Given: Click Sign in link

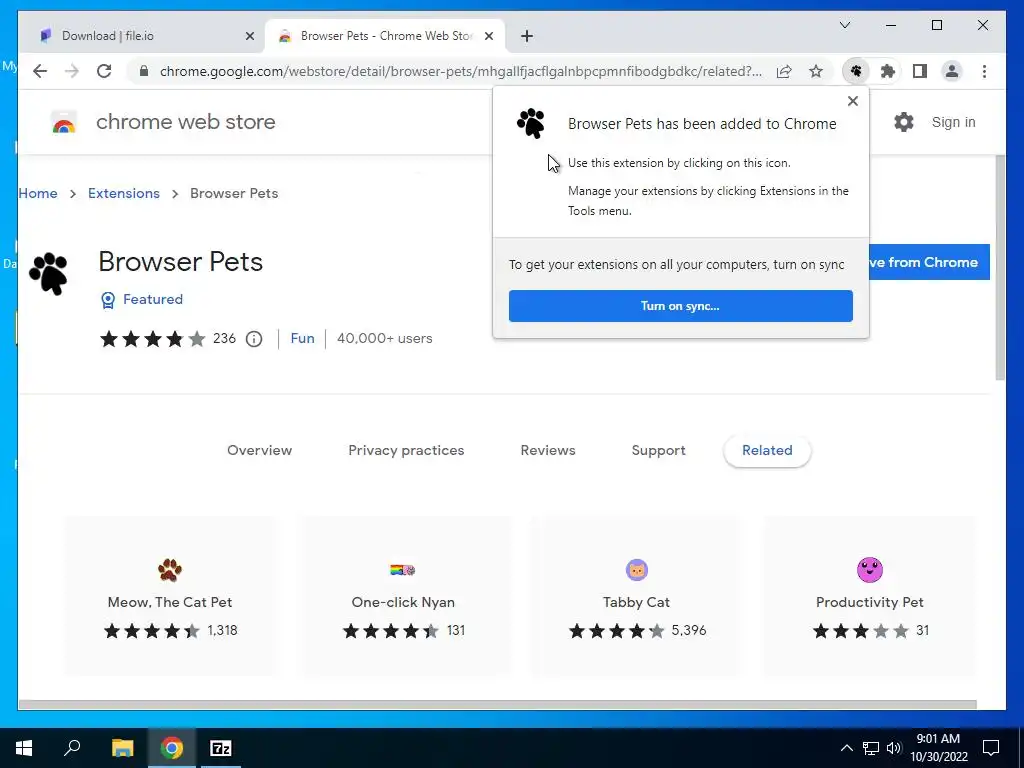Looking at the screenshot, I should (x=953, y=122).
